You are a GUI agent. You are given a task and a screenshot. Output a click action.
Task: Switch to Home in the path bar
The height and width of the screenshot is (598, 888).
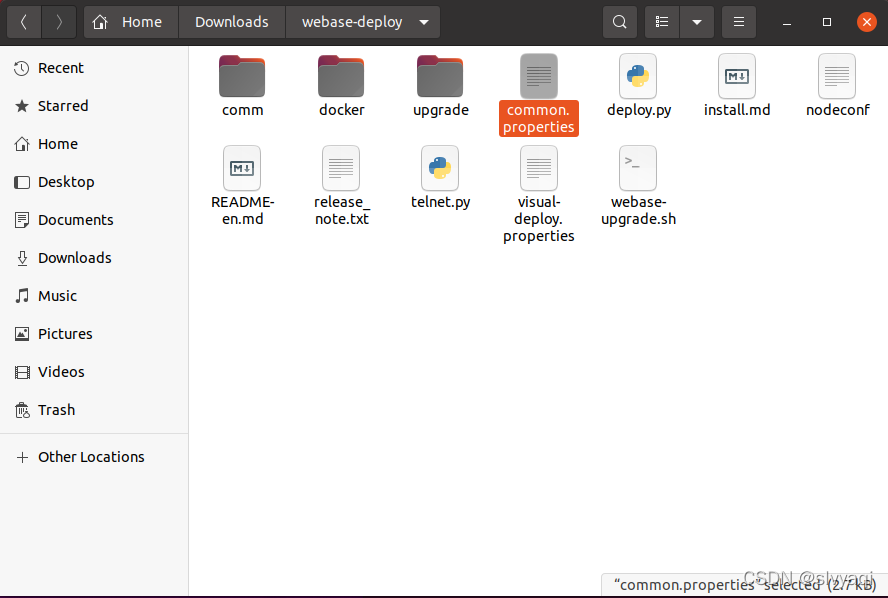tap(130, 21)
